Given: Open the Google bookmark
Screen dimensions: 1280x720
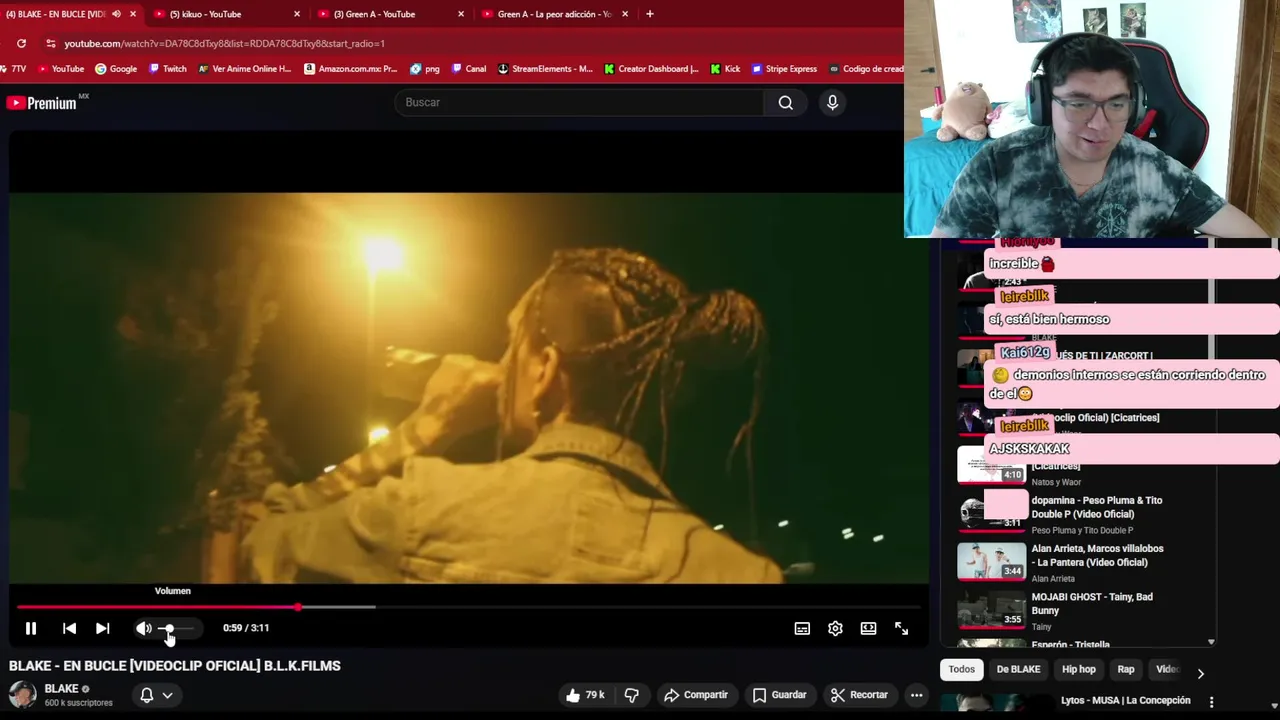Looking at the screenshot, I should click(x=116, y=69).
